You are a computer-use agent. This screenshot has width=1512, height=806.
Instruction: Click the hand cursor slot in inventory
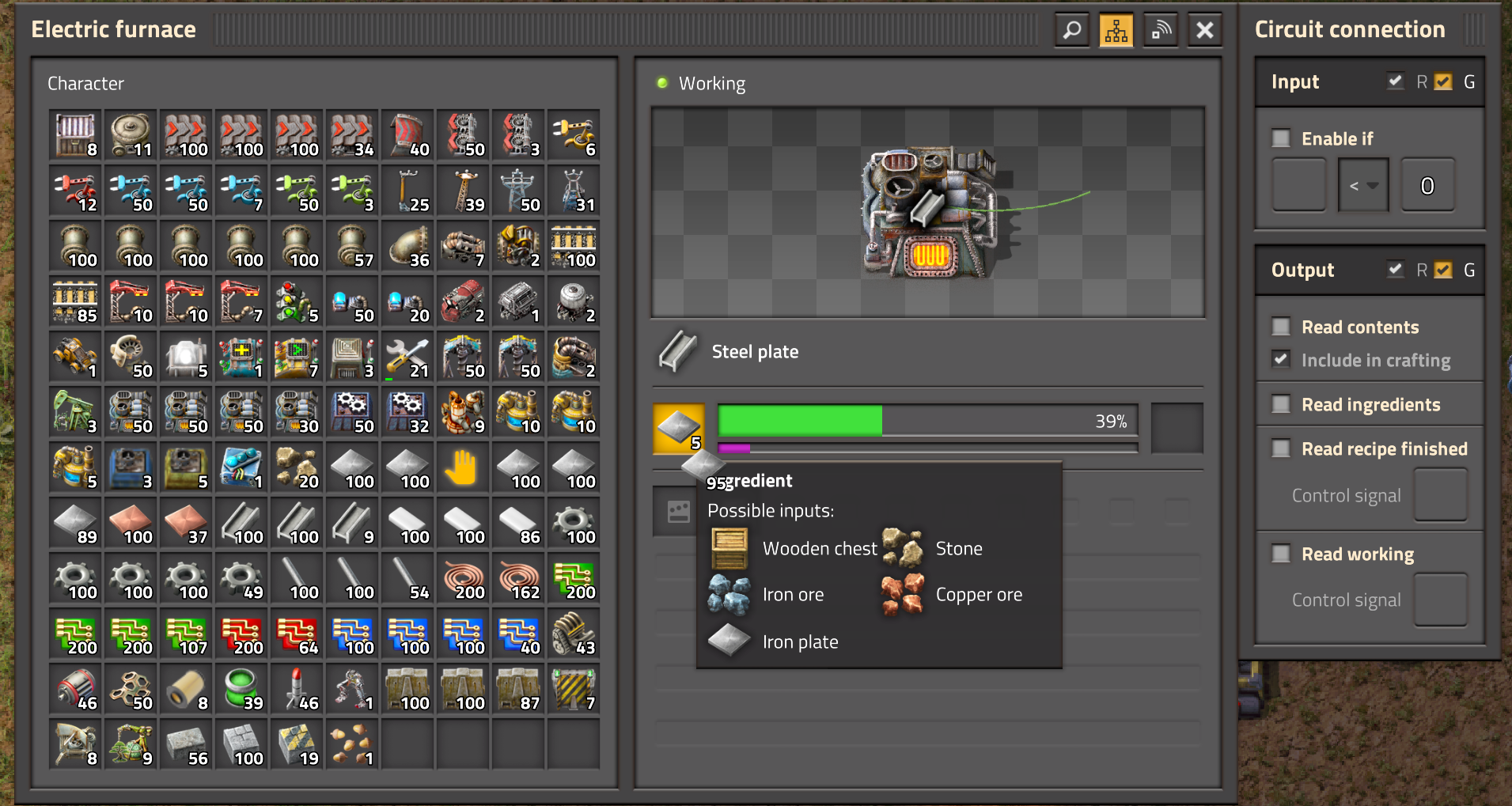(463, 467)
